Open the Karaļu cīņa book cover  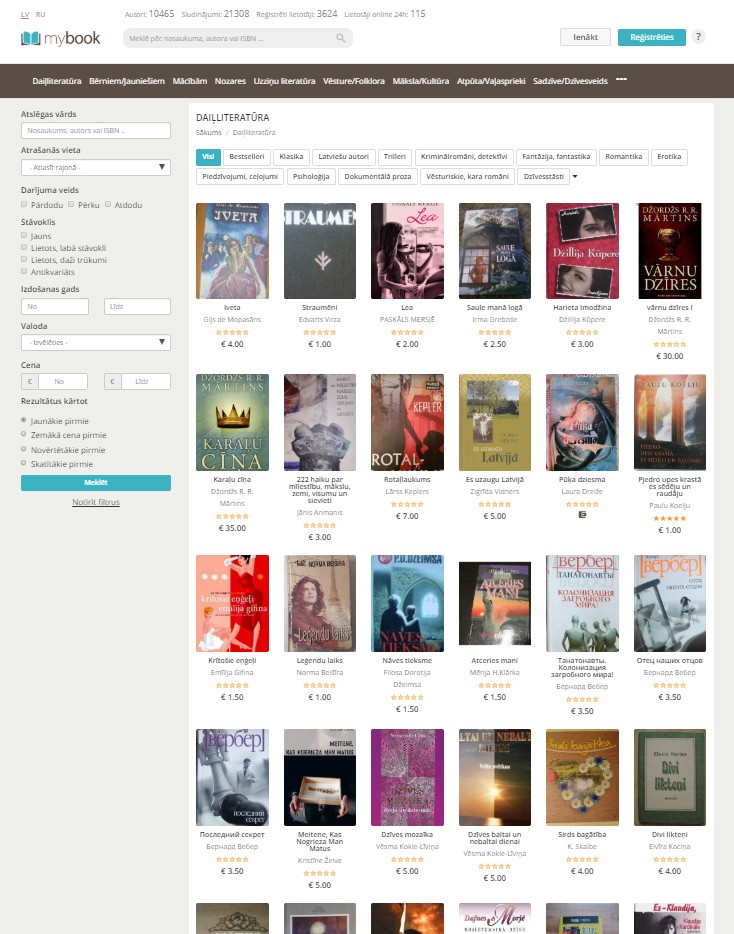pyautogui.click(x=232, y=422)
